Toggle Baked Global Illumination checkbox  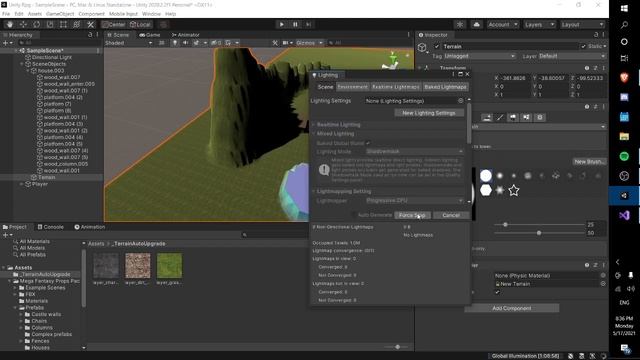368,143
